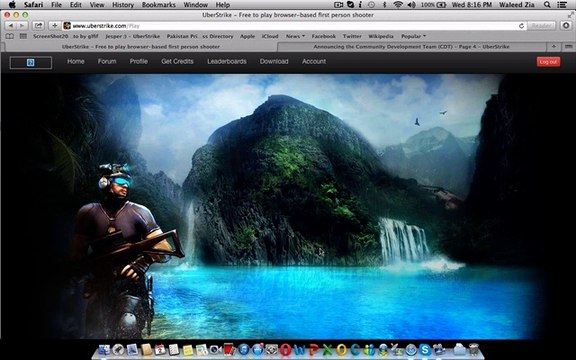Switch to the UberStrike Free to play tab
The image size is (576, 360).
[x=141, y=47]
